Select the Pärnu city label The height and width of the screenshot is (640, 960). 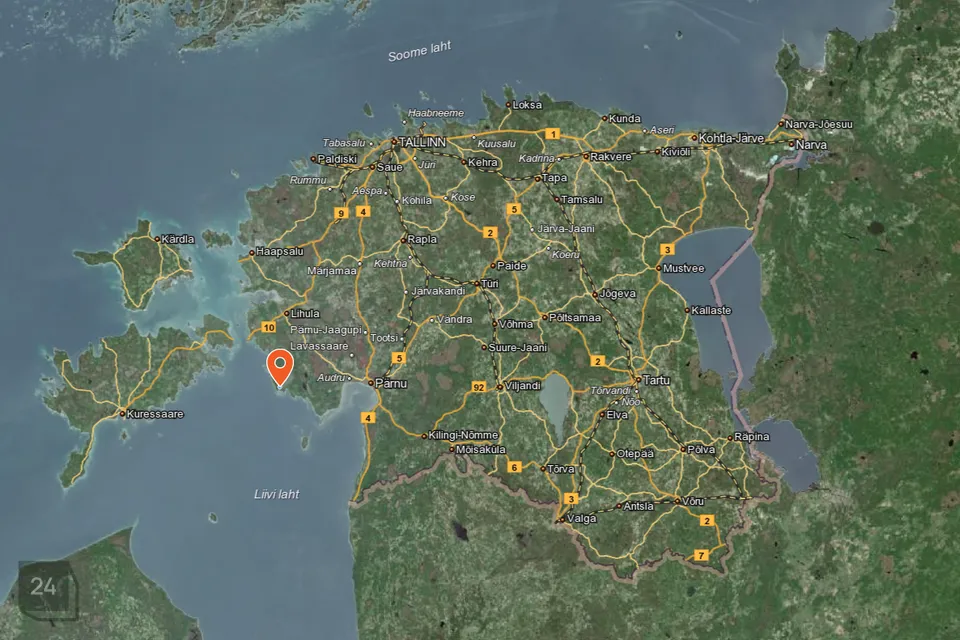(x=390, y=383)
